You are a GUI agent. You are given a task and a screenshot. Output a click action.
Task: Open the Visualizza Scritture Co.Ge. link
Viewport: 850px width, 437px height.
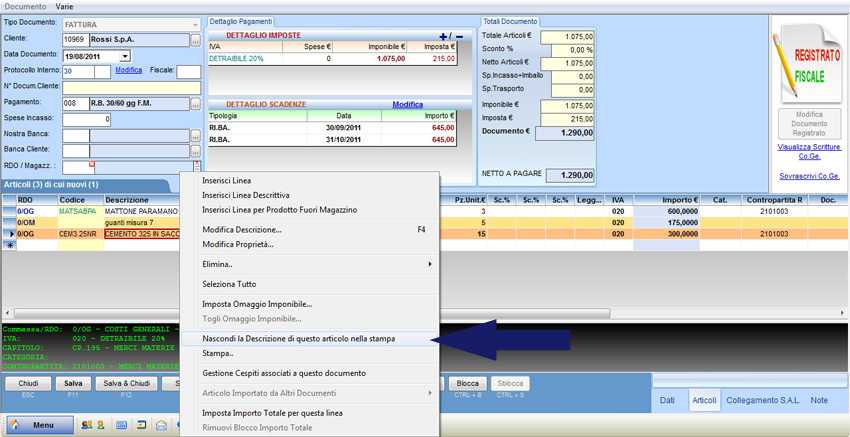pos(808,150)
